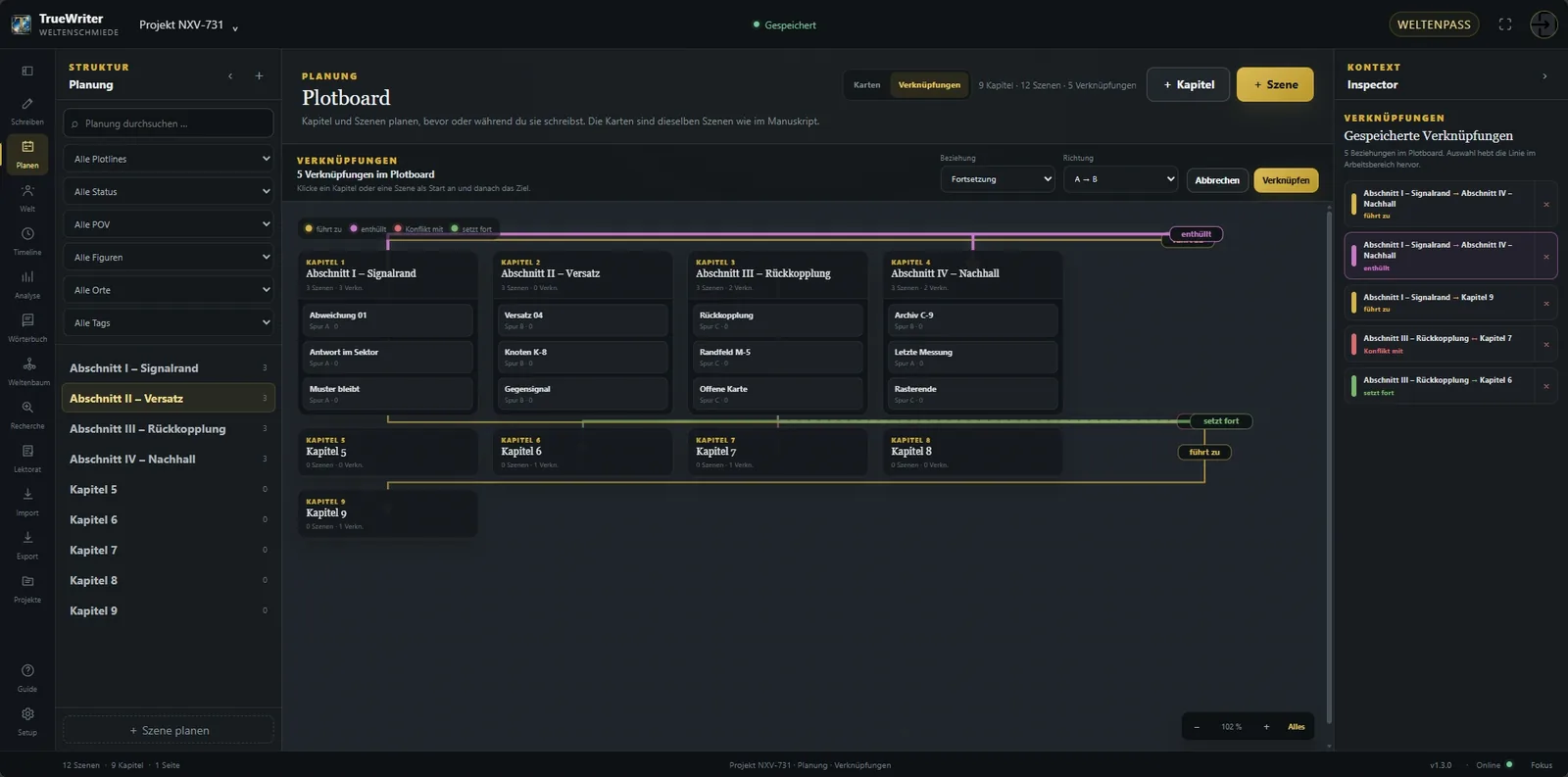
Task: Click the Abbrechen button
Action: click(x=1217, y=180)
